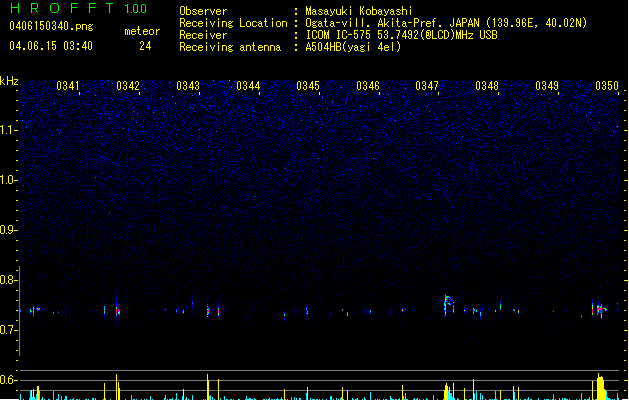Click the 0.9 kHz axis label
Screen dimensions: 629x400
point(8,230)
